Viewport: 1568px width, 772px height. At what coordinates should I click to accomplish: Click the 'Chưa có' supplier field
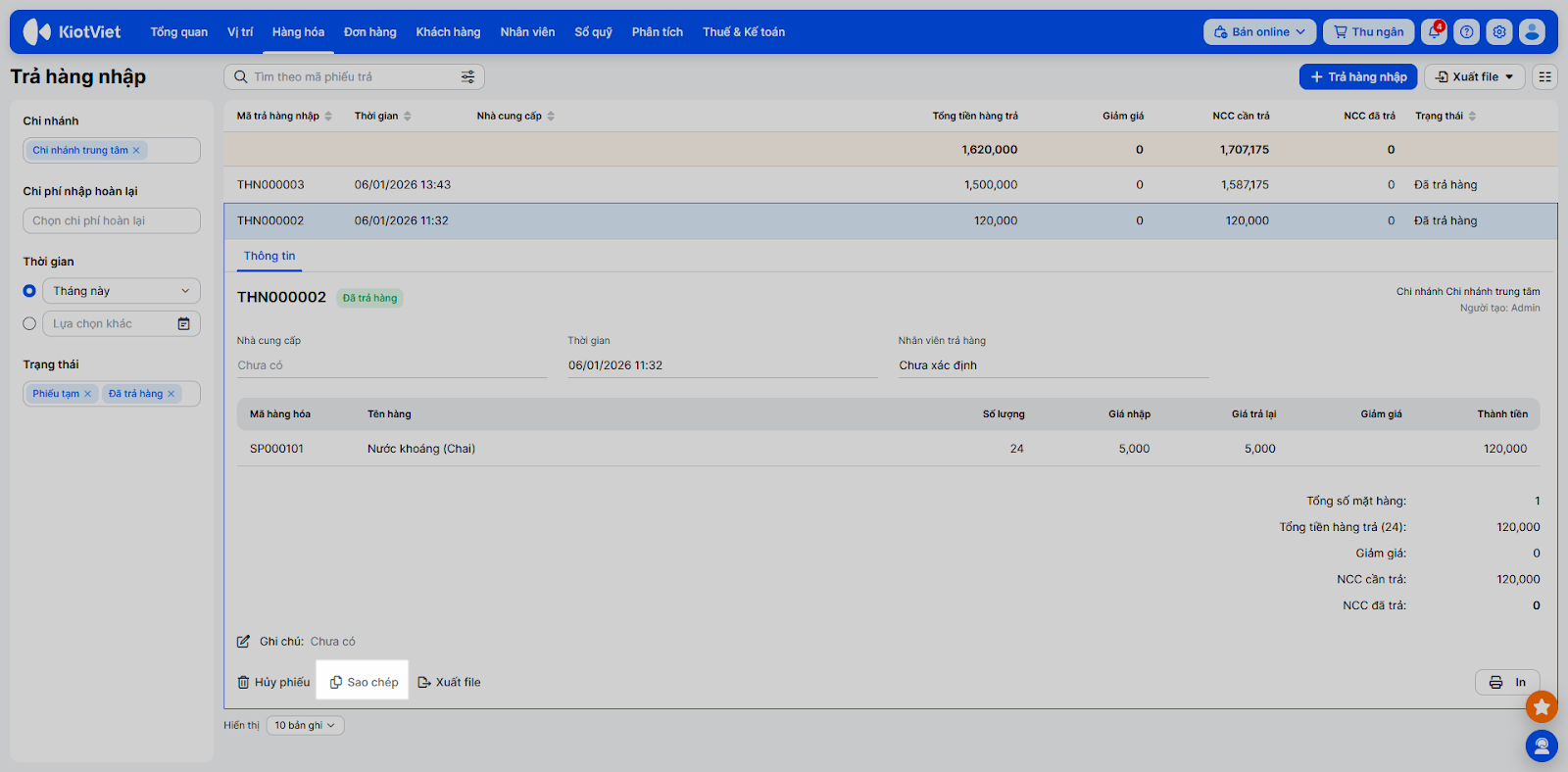coord(392,365)
